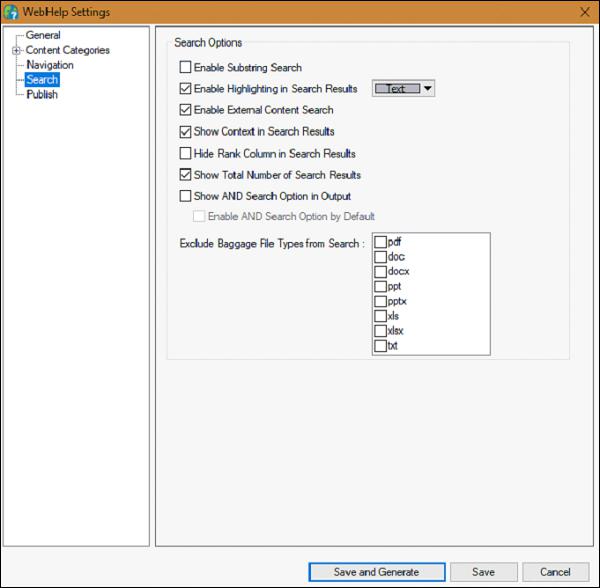Viewport: 600px width, 588px height.
Task: Open the Navigation settings page
Action: point(50,65)
